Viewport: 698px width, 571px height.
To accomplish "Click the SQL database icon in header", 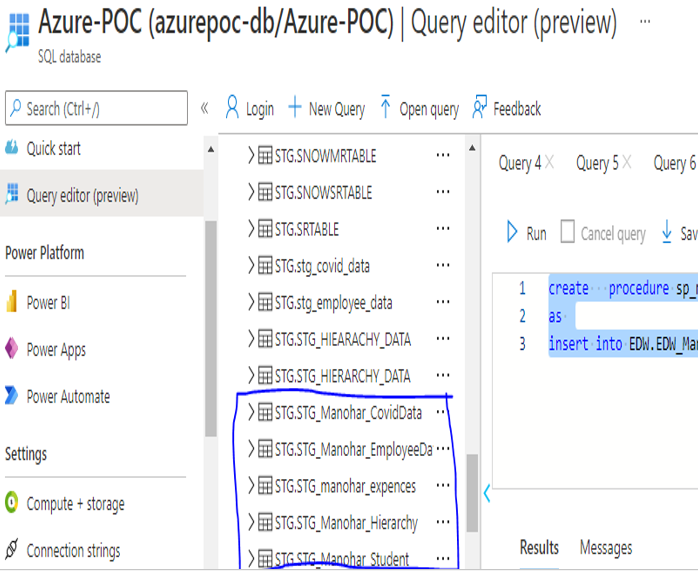I will point(18,32).
